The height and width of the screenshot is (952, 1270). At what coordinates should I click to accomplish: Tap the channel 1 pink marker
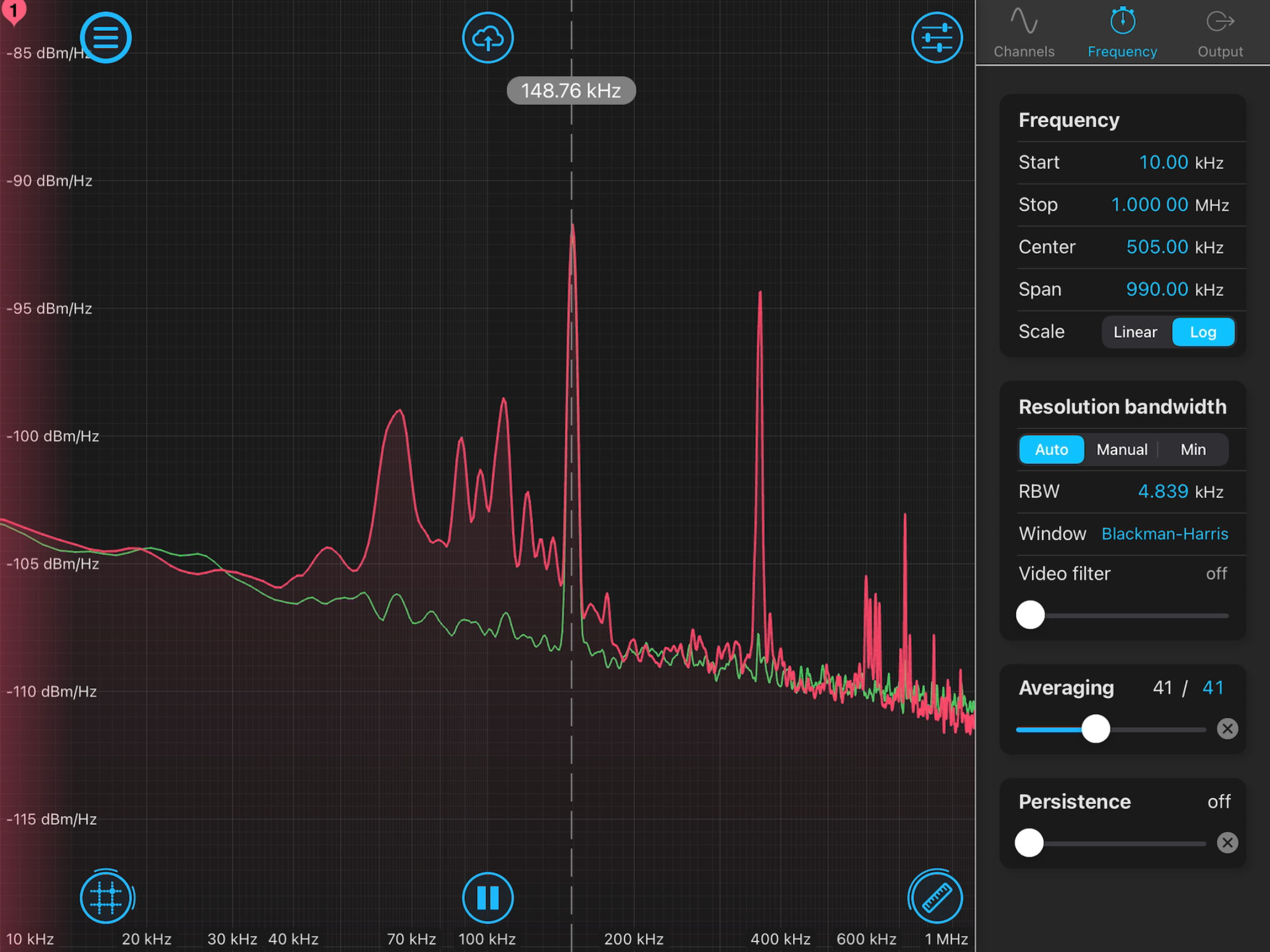pos(13,11)
